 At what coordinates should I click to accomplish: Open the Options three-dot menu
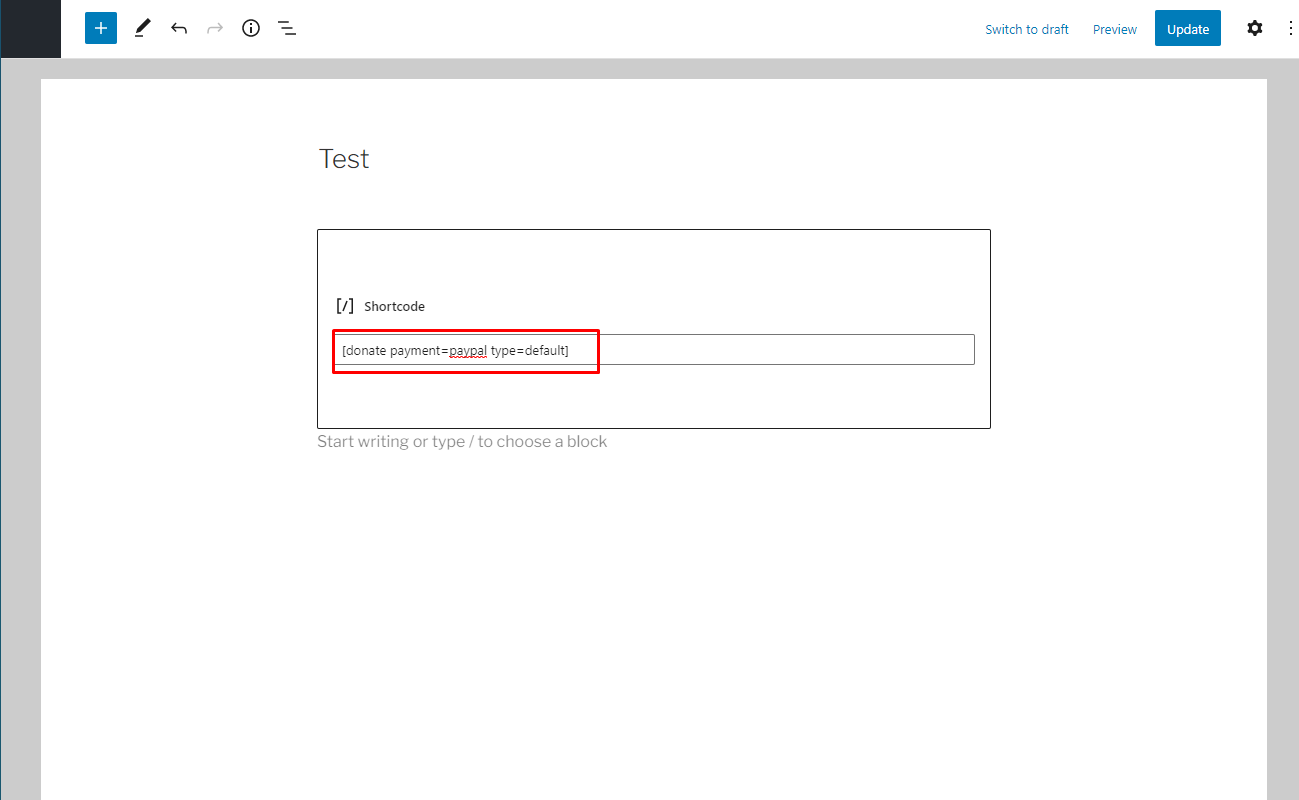pos(1290,28)
